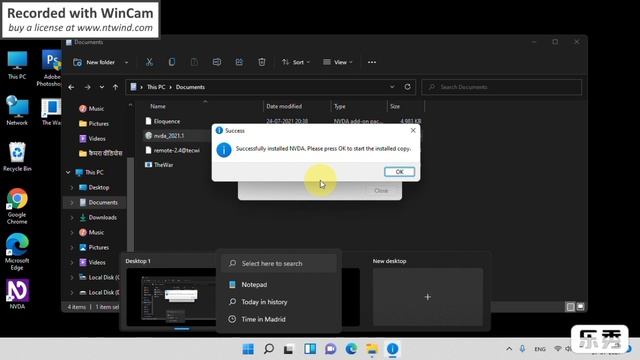This screenshot has height=360, width=640.
Task: Go up one folder level arrow
Action: coord(116,87)
